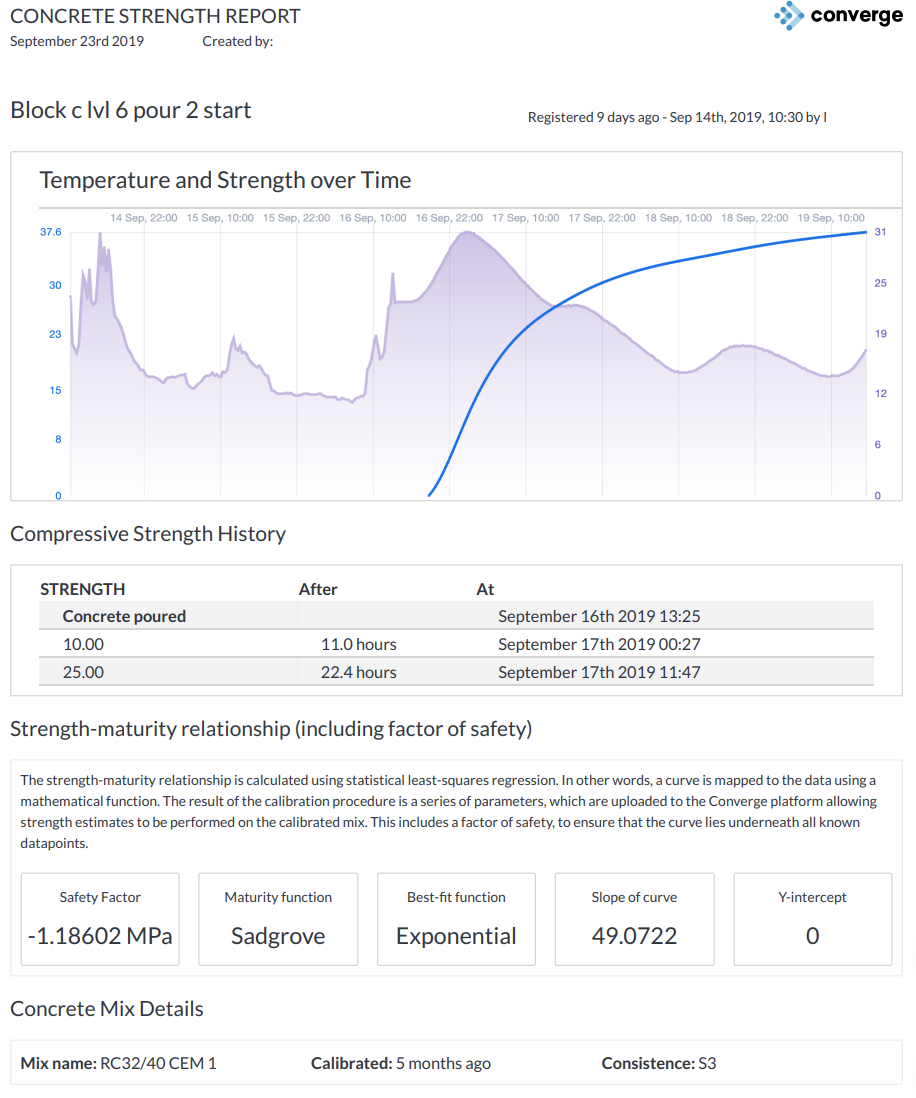Click the Y-intercept value card
Screen dimensions: 916x1098
click(x=812, y=919)
